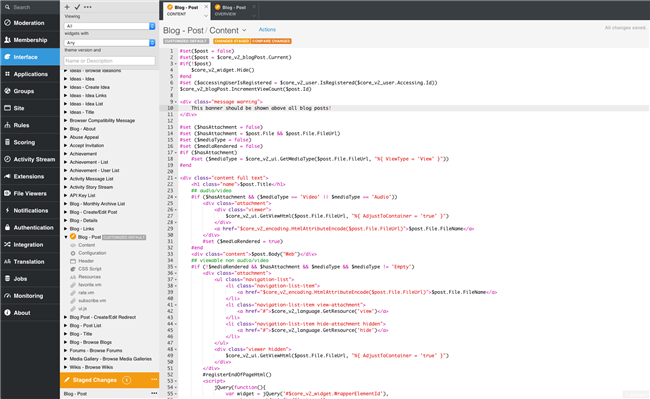Open the Monitoring gauge icon
Screen dimensions: 650x399
[7, 296]
